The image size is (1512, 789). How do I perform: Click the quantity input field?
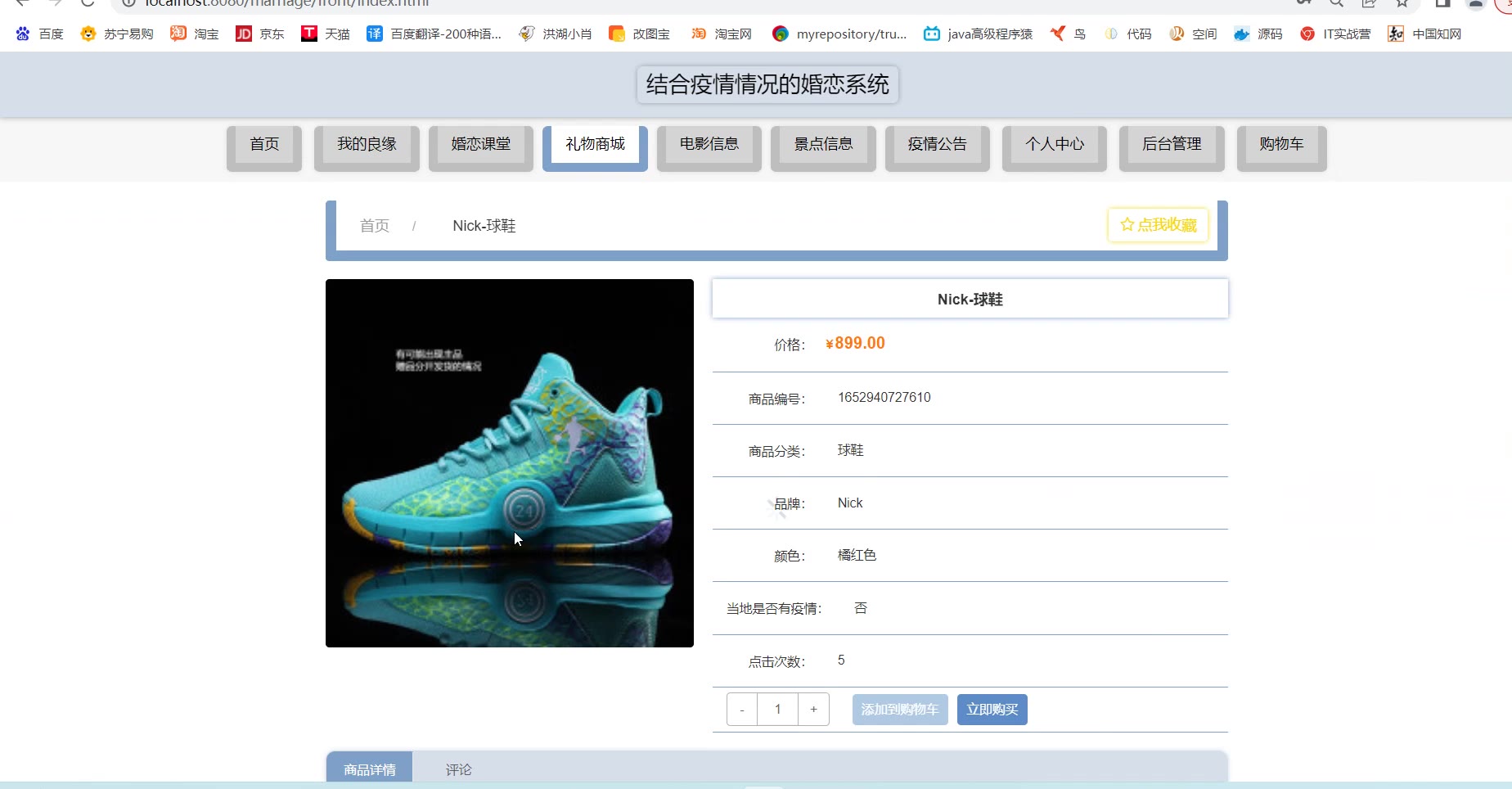[x=777, y=710]
